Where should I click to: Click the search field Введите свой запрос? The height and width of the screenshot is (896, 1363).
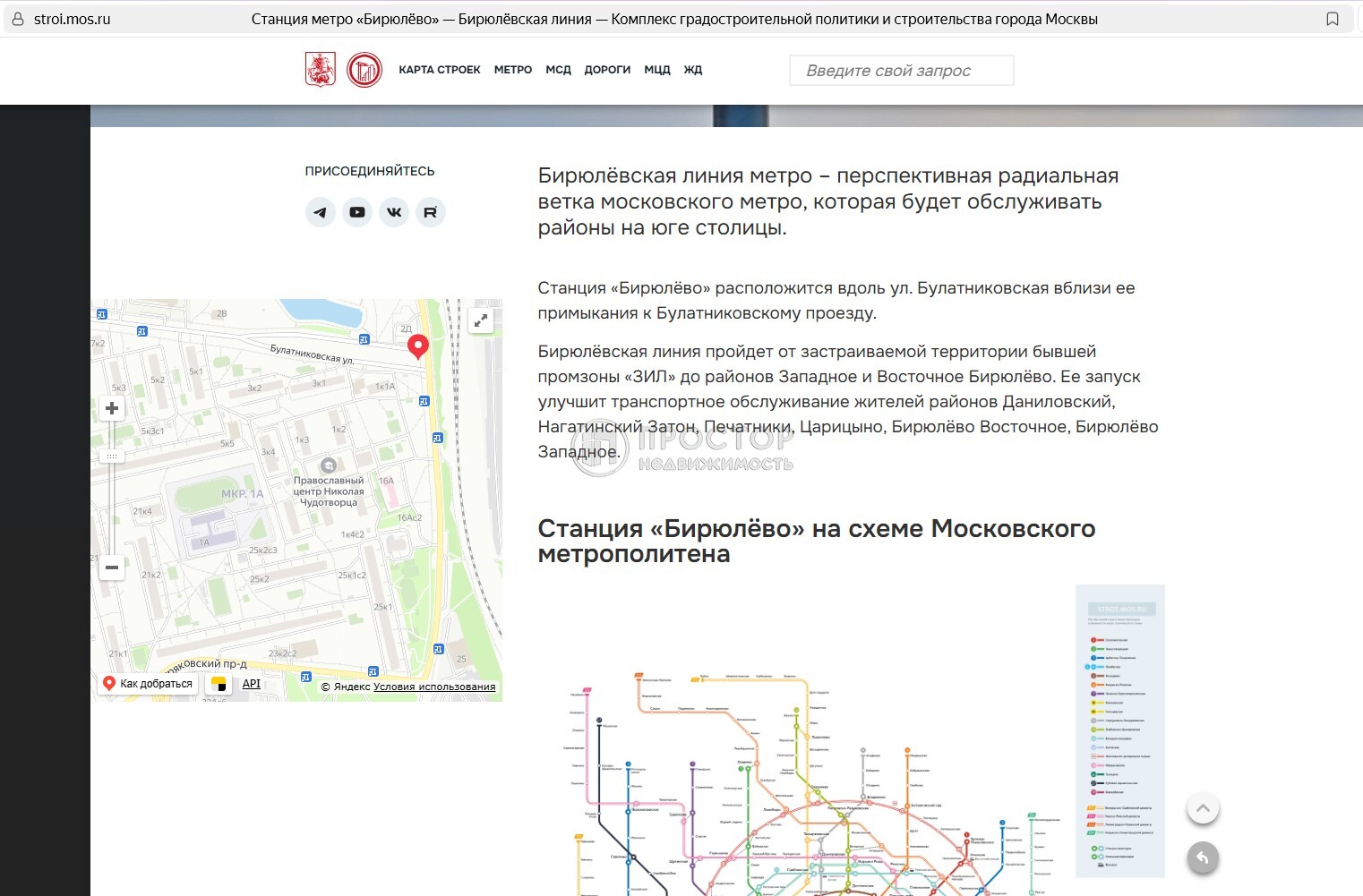[x=901, y=71]
